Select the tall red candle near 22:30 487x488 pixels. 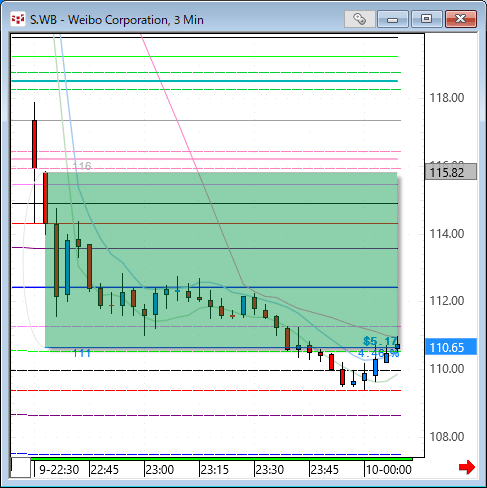34,144
